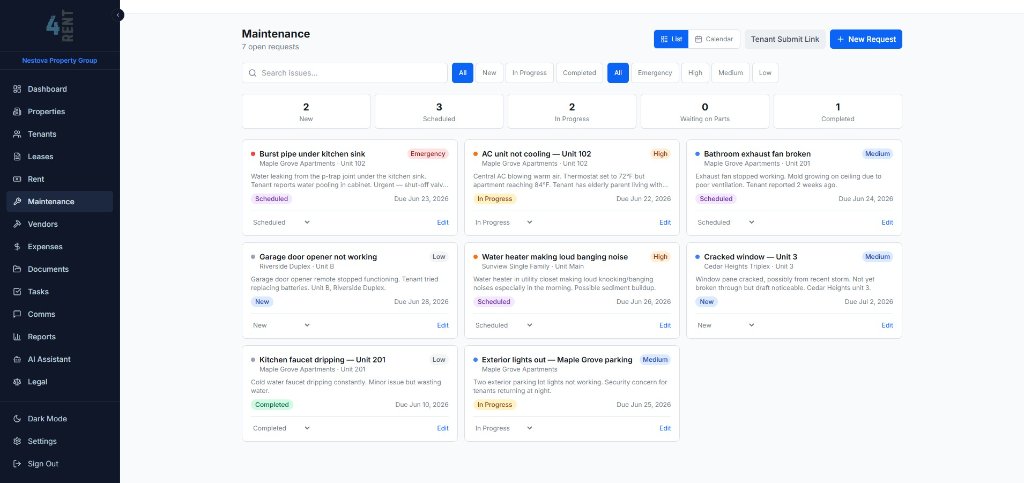Click the calendar icon in view switcher
Viewport: 1024px width, 483px height.
[x=698, y=39]
